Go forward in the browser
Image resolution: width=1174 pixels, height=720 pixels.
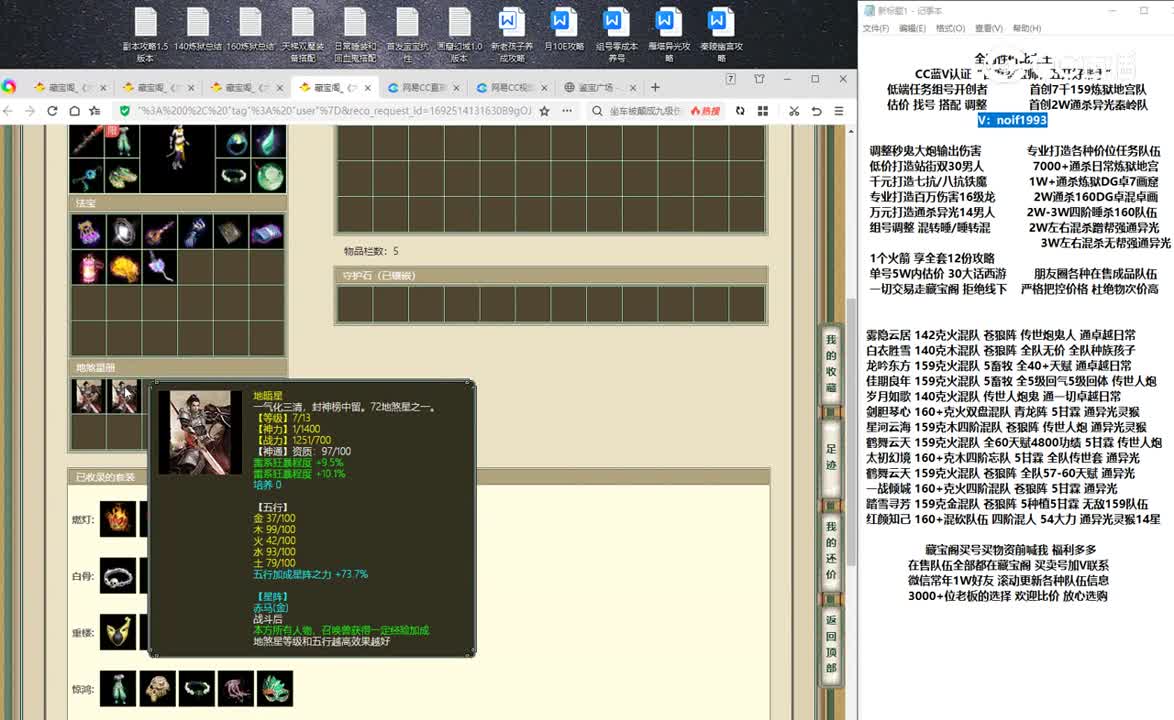click(30, 111)
